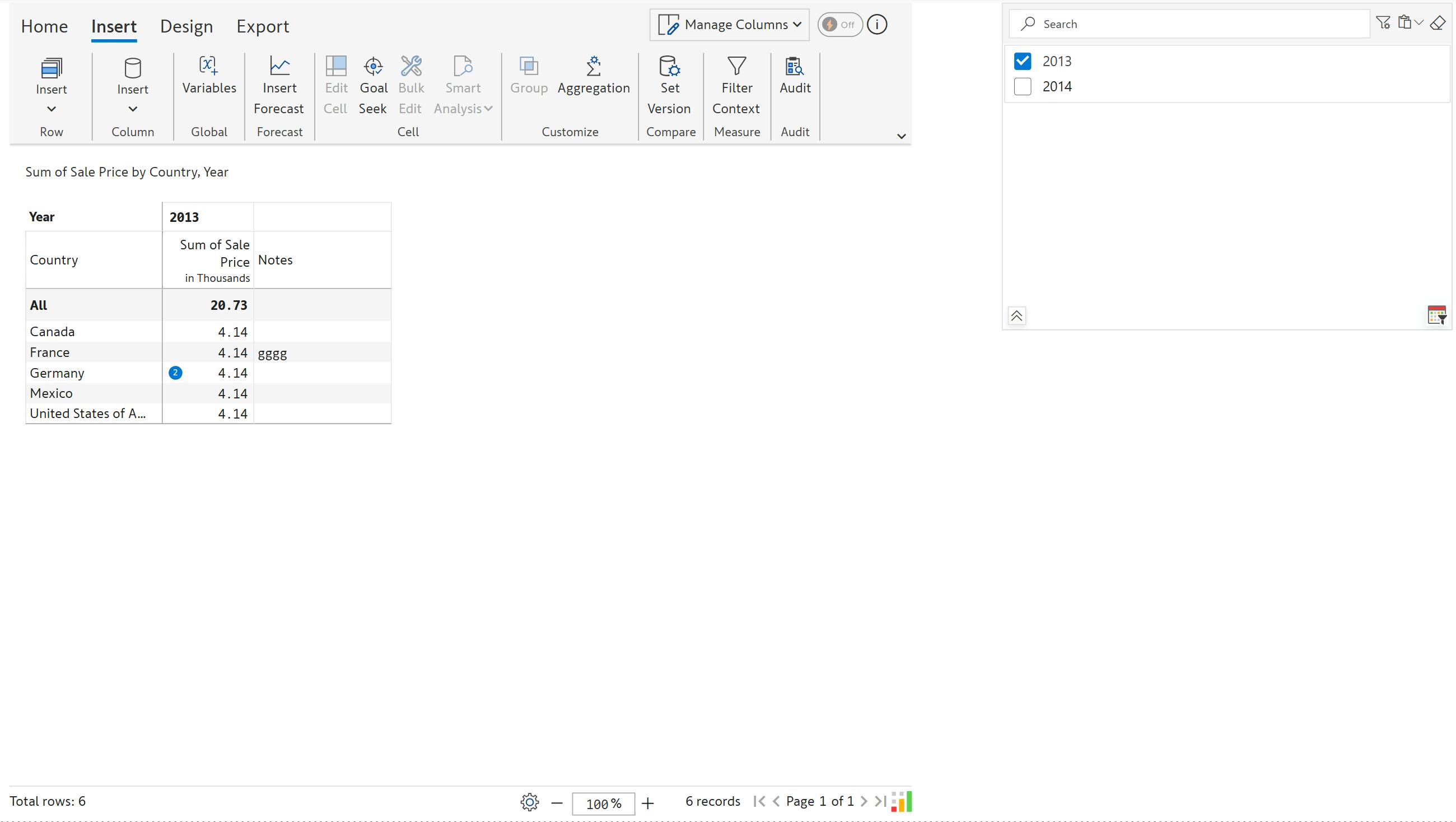Click the Audit icon

point(795,67)
